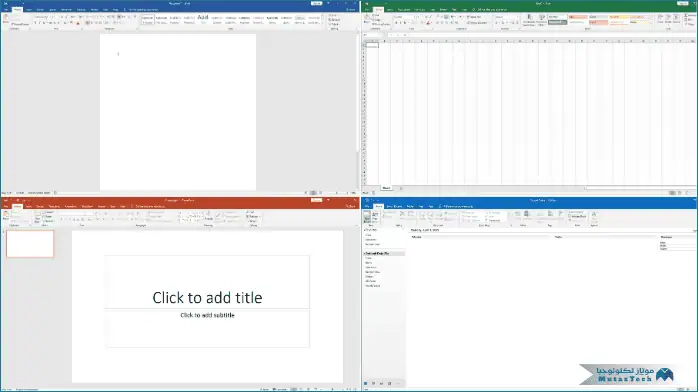This screenshot has width=698, height=392.
Task: Open the Outlook Send/Receive tab
Action: tap(394, 206)
